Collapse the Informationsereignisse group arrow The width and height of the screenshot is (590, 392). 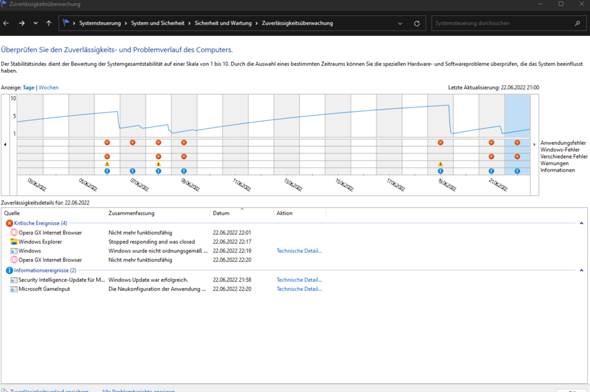click(x=581, y=270)
